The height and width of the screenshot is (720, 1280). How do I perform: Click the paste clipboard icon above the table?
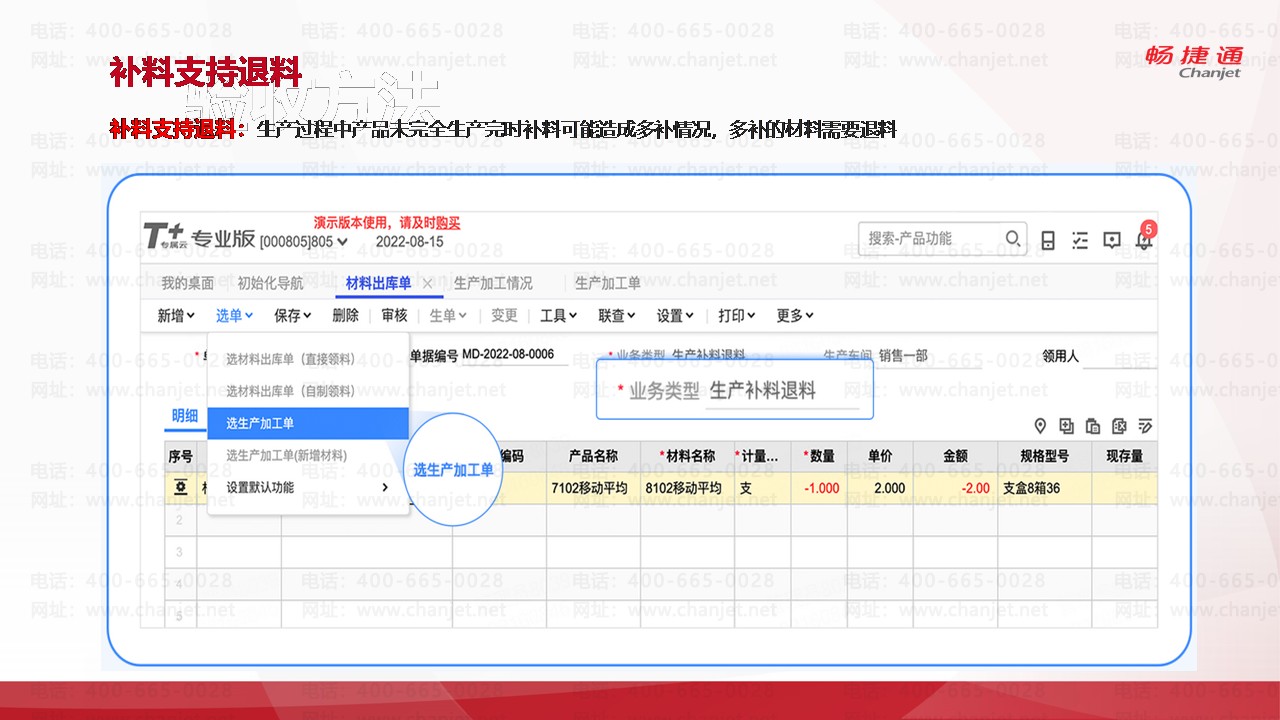[x=1092, y=427]
